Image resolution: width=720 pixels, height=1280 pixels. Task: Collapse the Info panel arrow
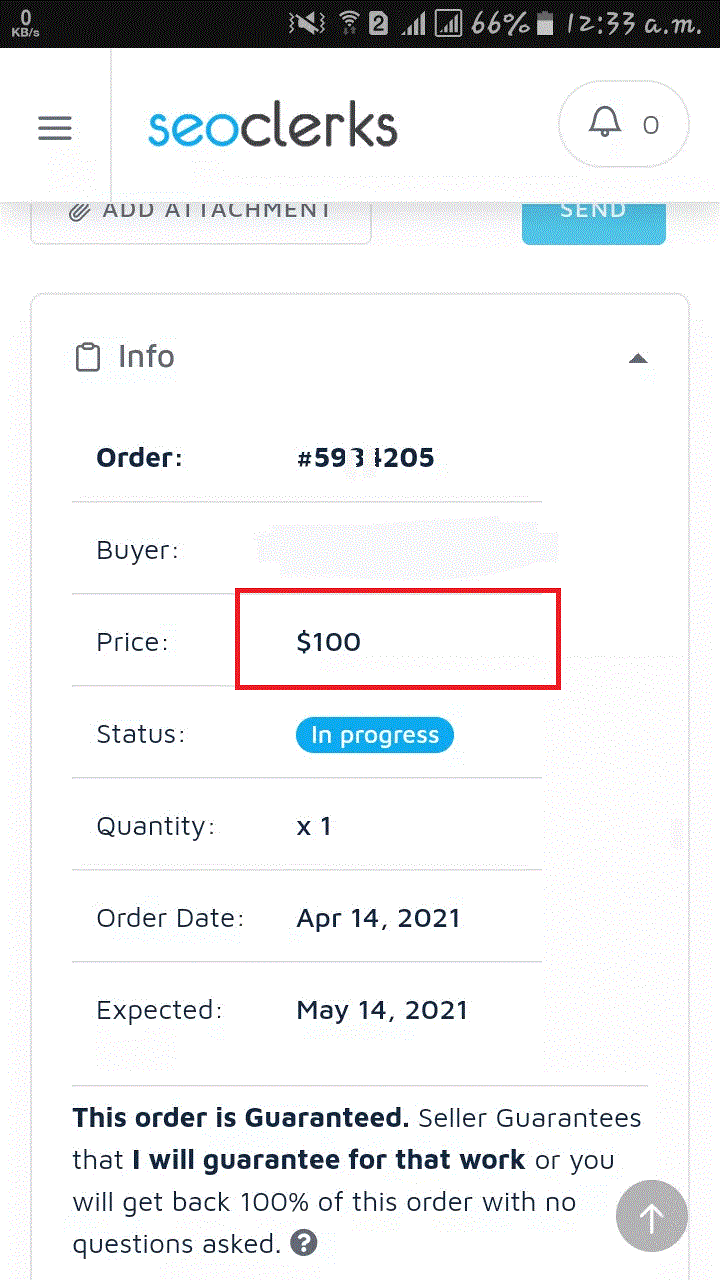[638, 358]
